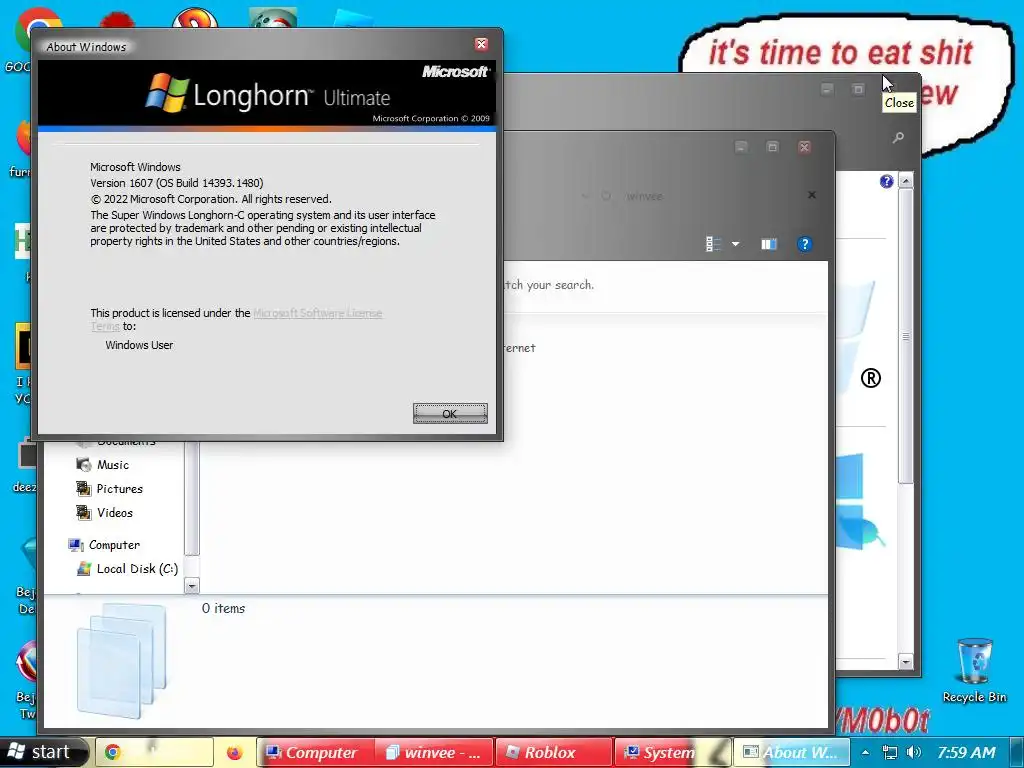
Task: Toggle the preview pane icon
Action: 769,244
